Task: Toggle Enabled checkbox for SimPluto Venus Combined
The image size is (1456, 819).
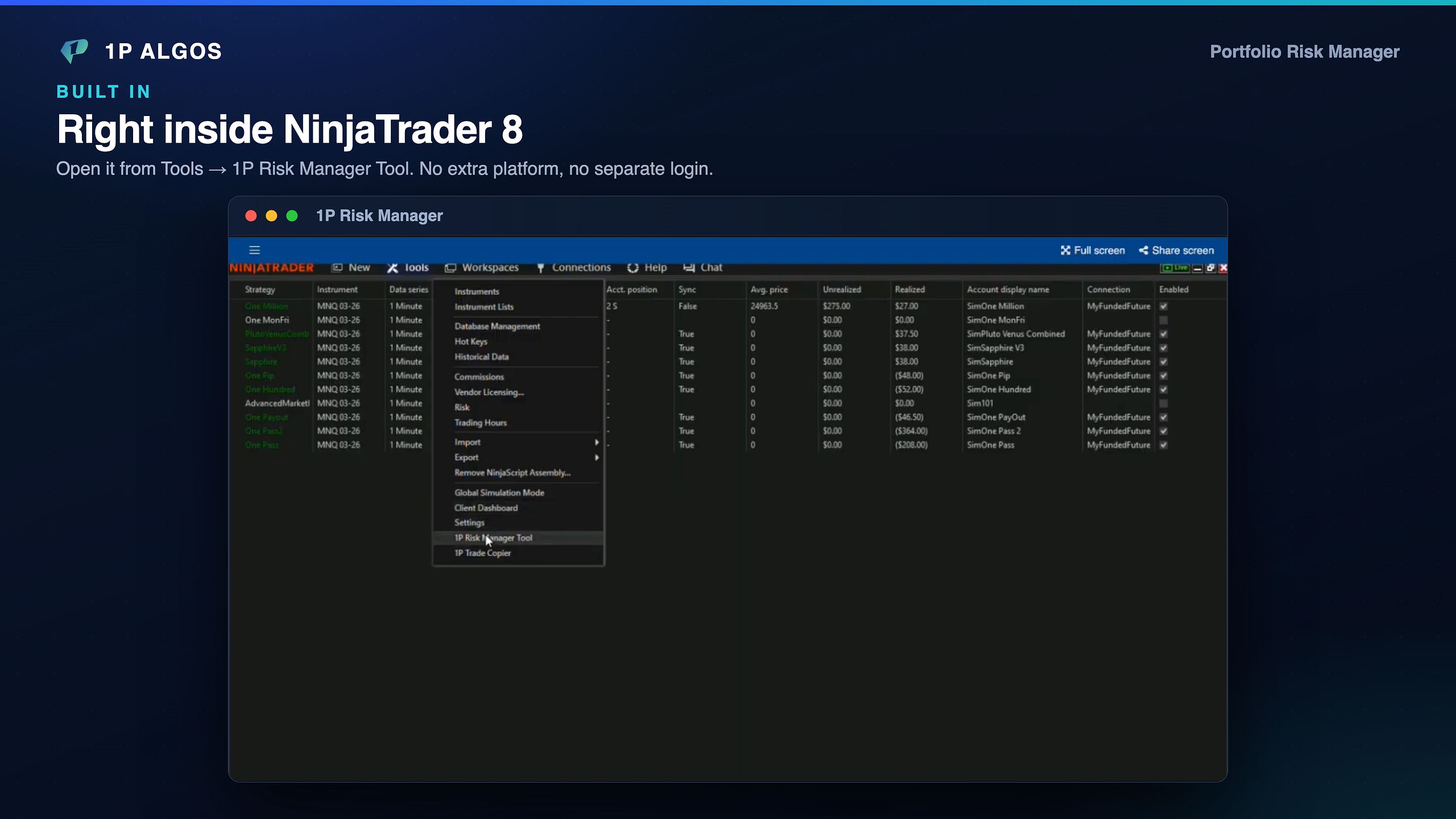Action: tap(1164, 334)
